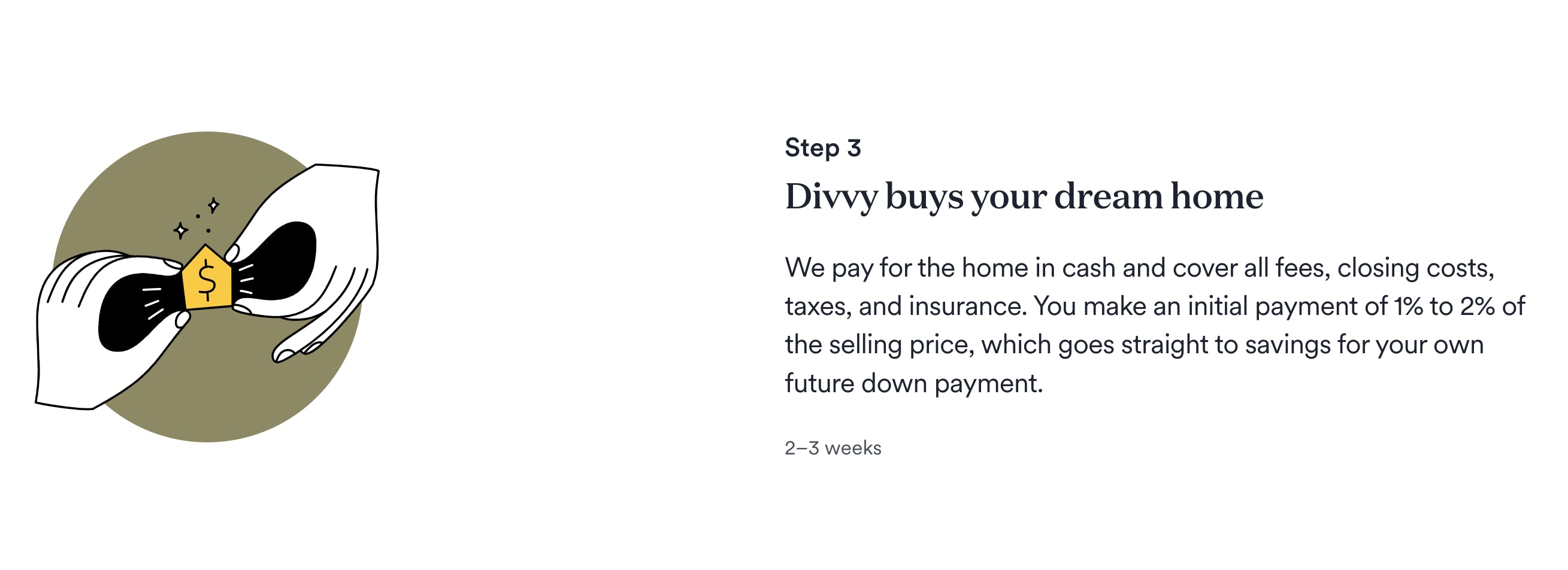Click "dream home" in the heading

tap(1158, 196)
